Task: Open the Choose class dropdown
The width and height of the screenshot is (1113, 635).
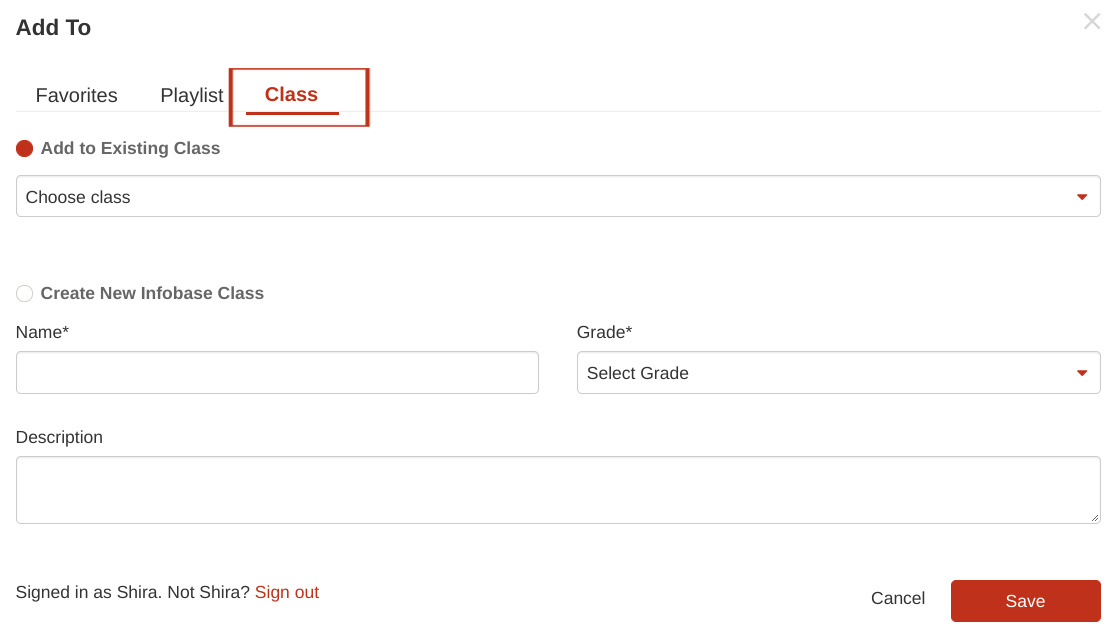Action: [558, 197]
